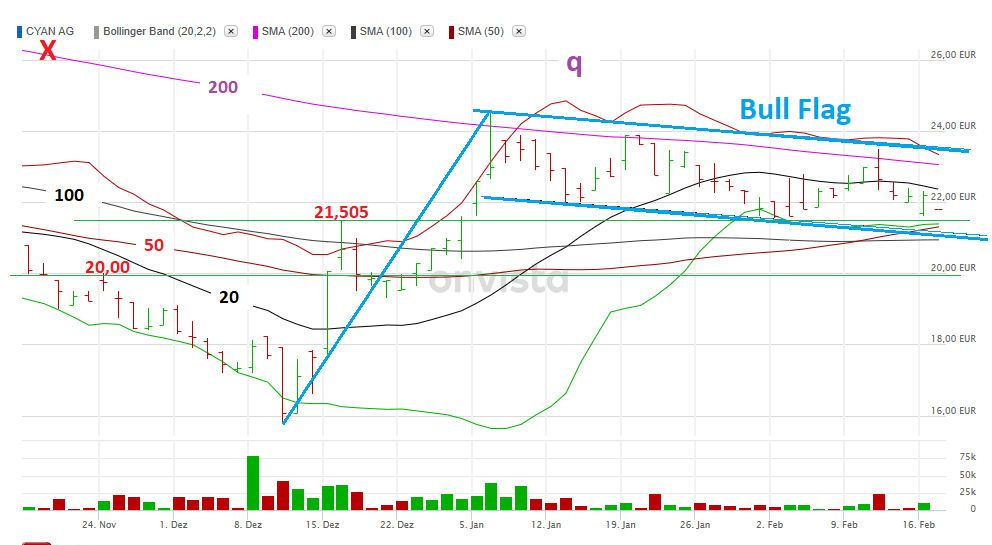992x545 pixels.
Task: Click the blue CYAN AG color marker
Action: [20, 32]
